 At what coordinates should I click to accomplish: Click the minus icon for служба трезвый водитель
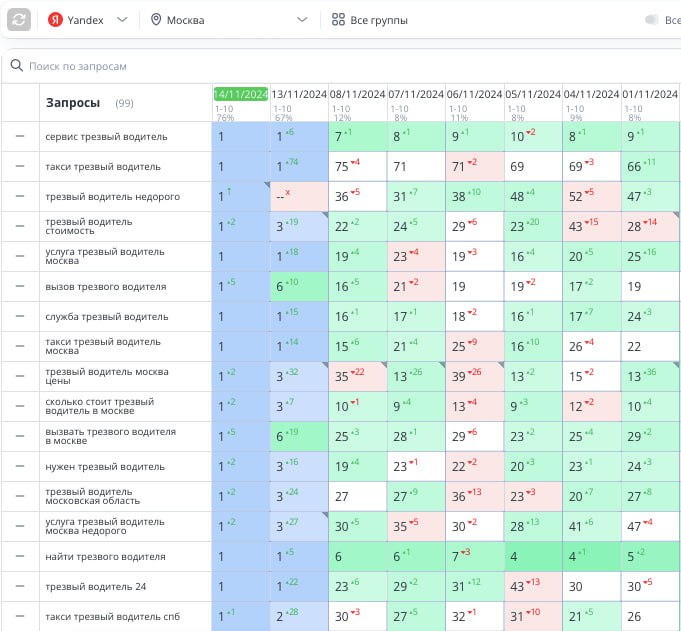[20, 316]
